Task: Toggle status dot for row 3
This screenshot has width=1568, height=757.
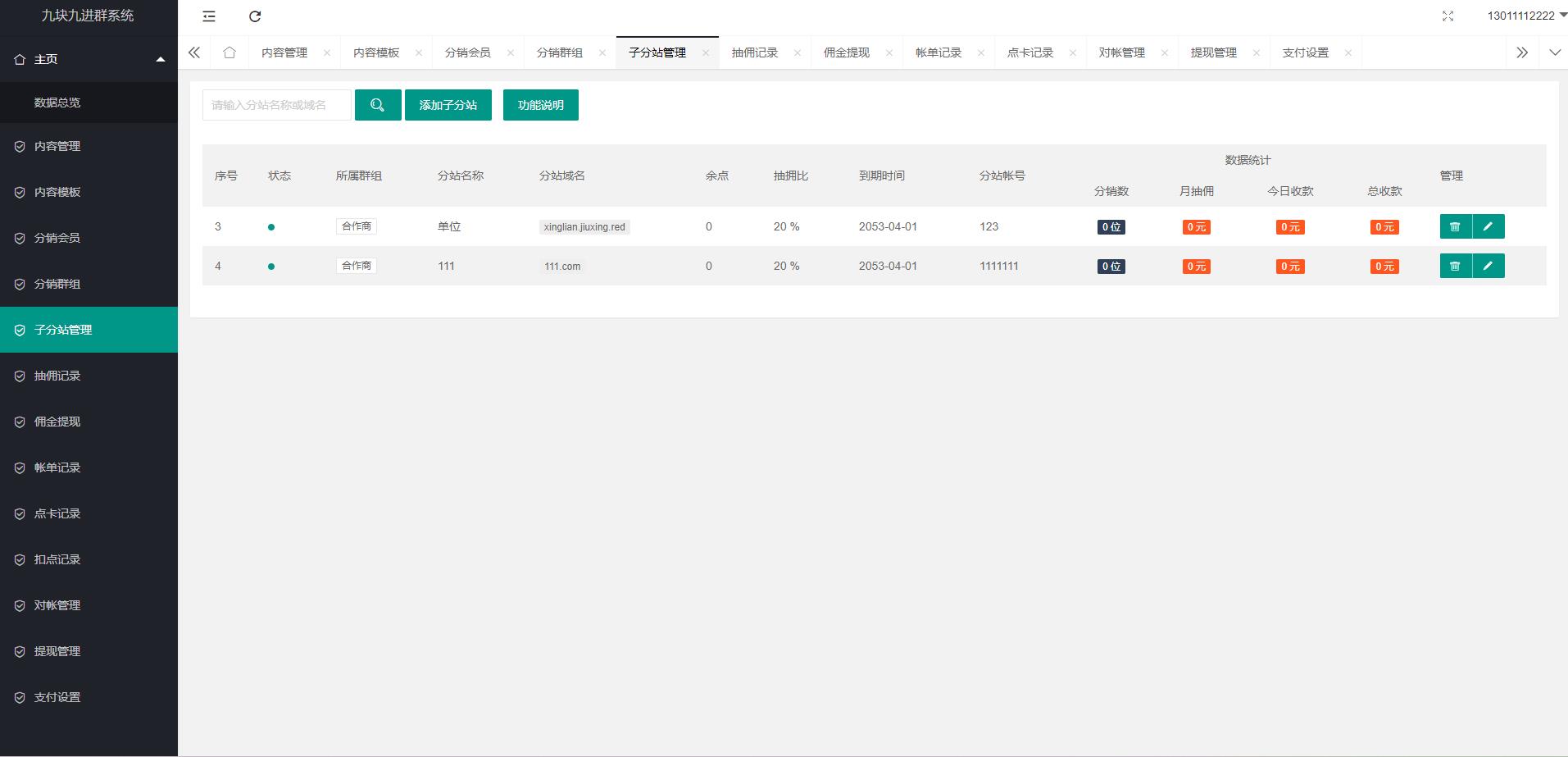Action: click(271, 227)
